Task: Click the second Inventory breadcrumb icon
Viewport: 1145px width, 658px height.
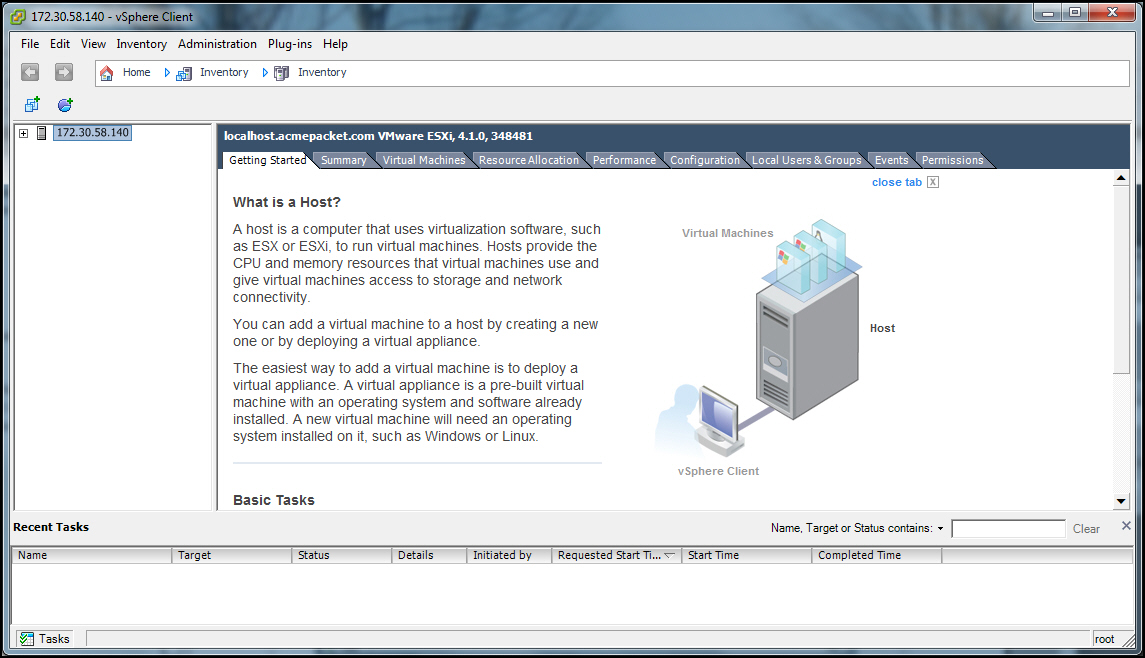Action: click(x=281, y=73)
